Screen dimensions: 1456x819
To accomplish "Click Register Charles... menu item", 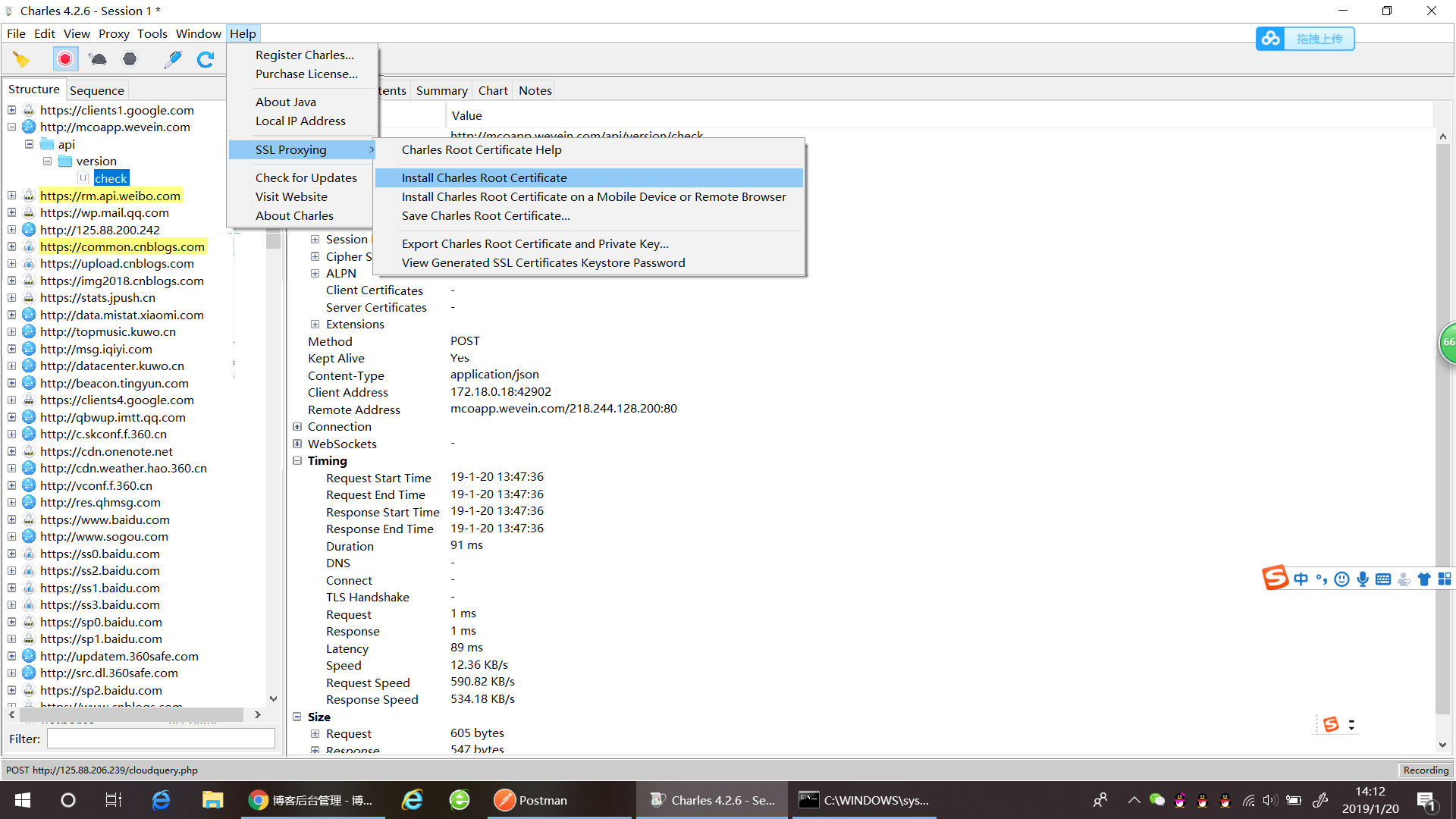I will [x=303, y=55].
